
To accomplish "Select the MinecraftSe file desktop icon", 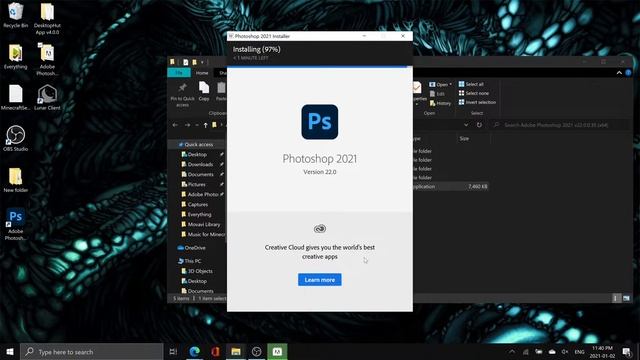I will pos(16,98).
